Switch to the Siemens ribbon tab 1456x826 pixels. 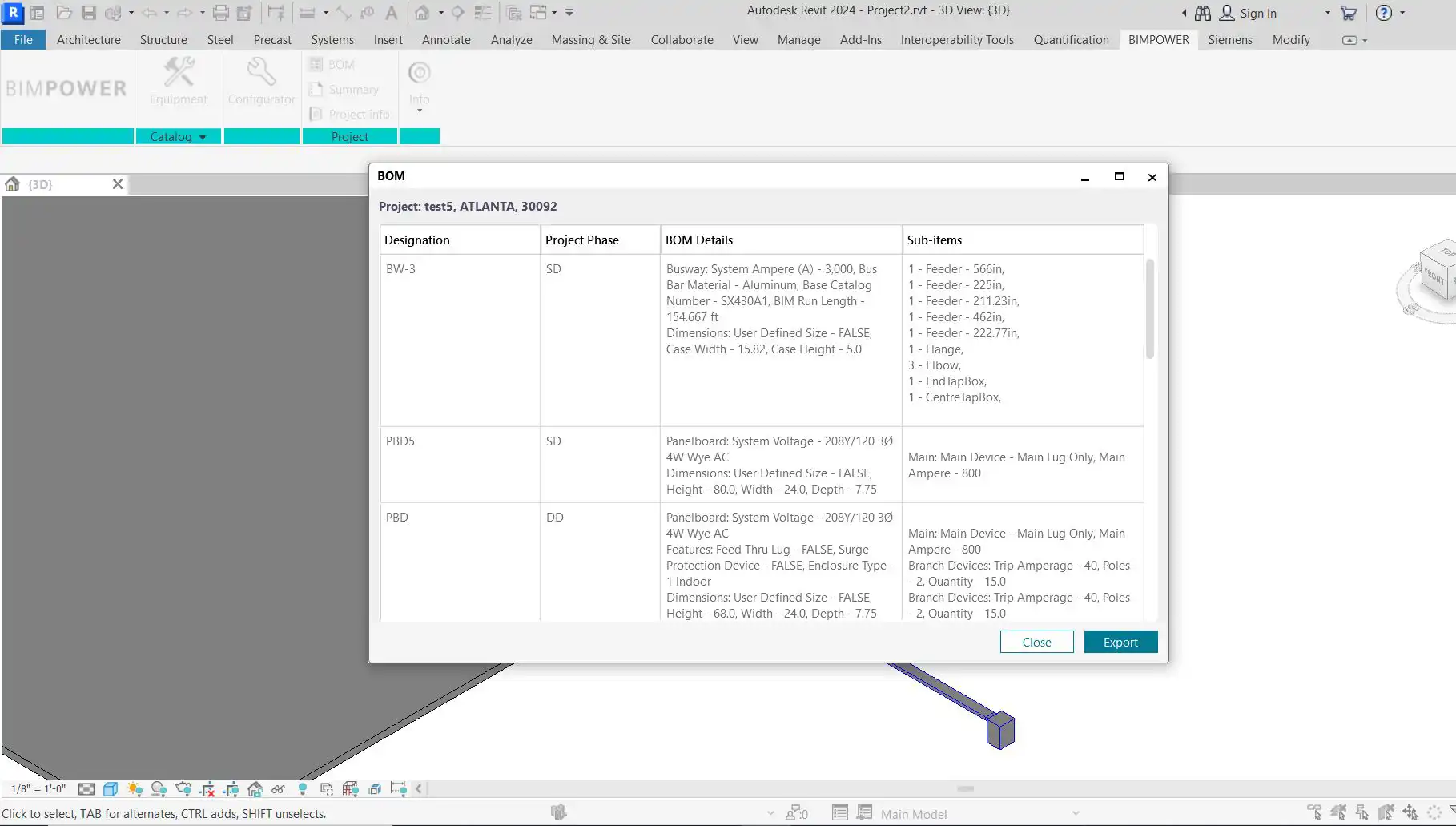pos(1229,40)
